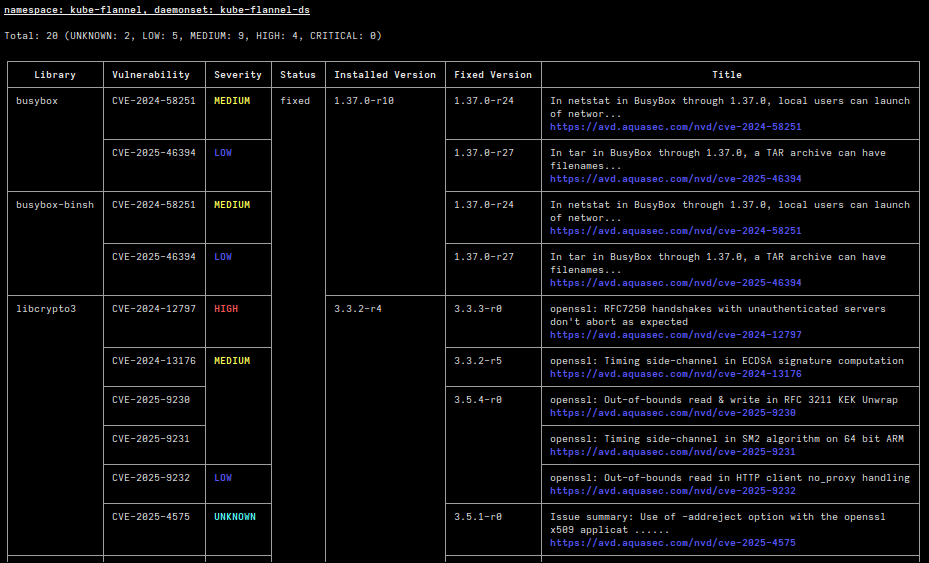Viewport: 929px width, 563px height.
Task: Follow the avd.aquasec.com link for CVE-2024-12797
Action: (675, 335)
